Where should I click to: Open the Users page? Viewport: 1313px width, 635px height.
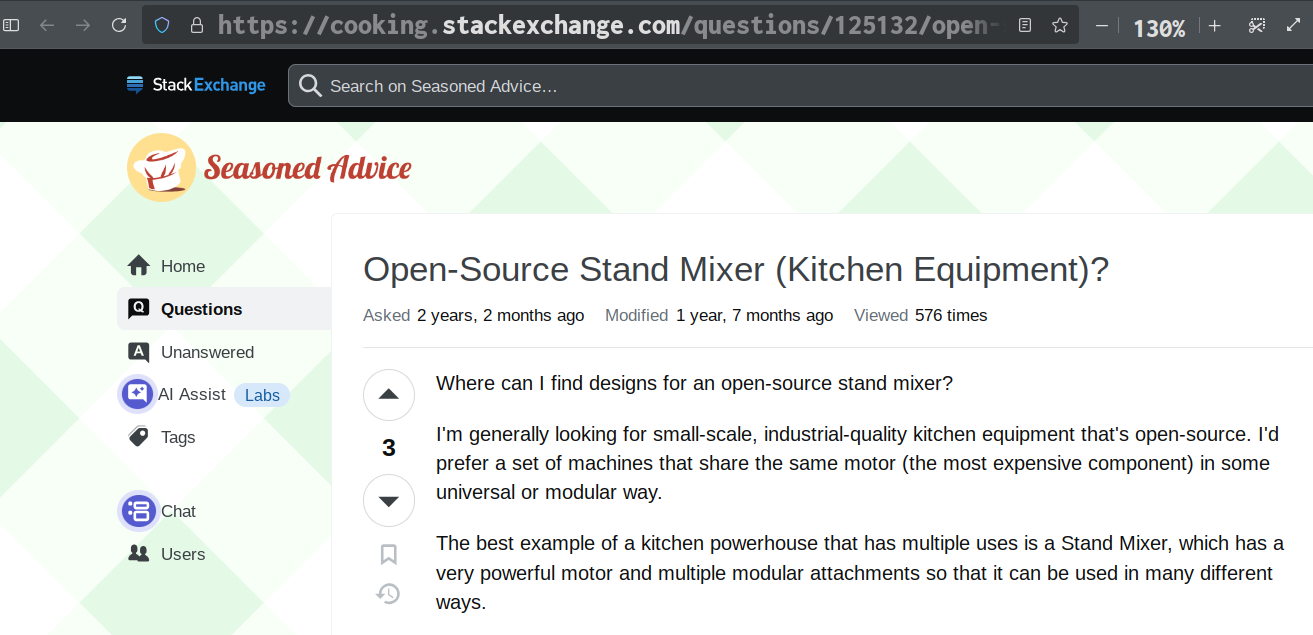pyautogui.click(x=183, y=554)
